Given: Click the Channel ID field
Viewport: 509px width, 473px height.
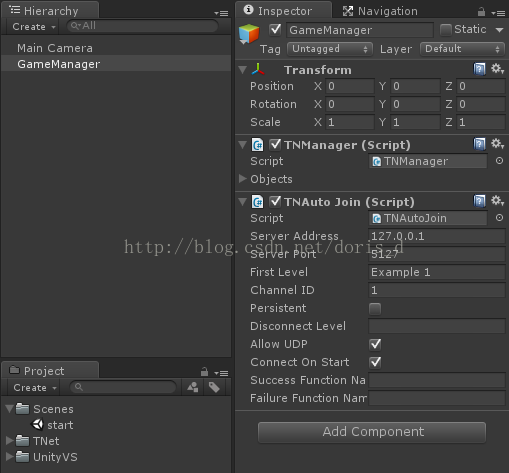Looking at the screenshot, I should tap(437, 290).
